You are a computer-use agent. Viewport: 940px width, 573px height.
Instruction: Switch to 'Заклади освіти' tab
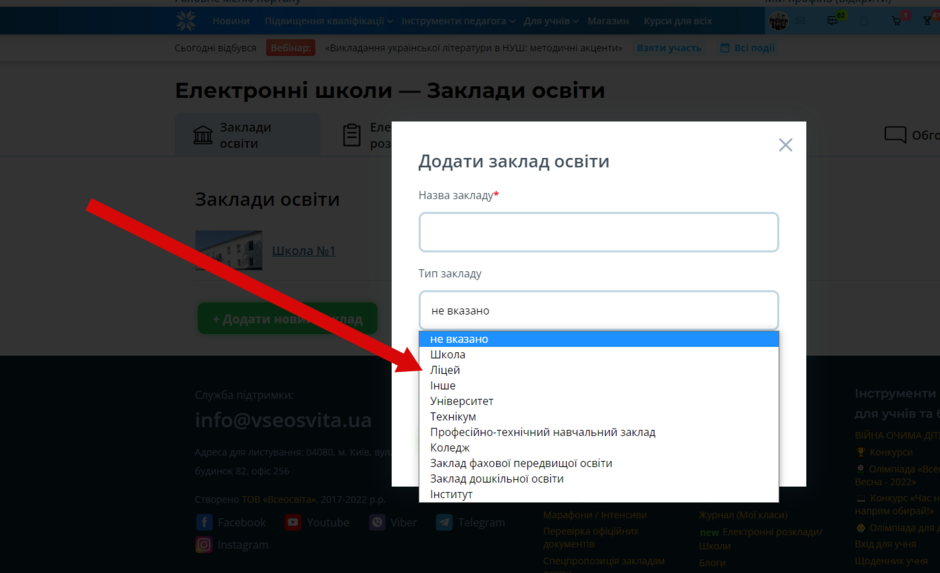click(x=248, y=135)
